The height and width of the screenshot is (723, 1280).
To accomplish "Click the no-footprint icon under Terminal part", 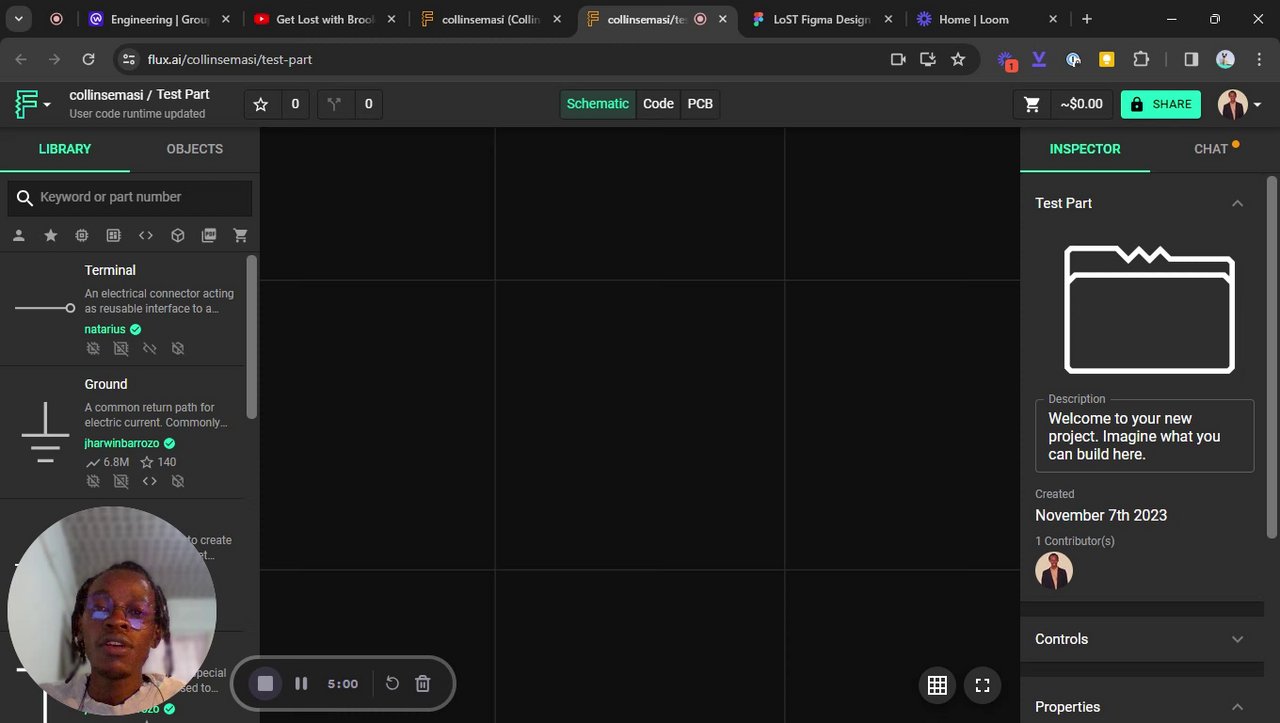I will 121,348.
